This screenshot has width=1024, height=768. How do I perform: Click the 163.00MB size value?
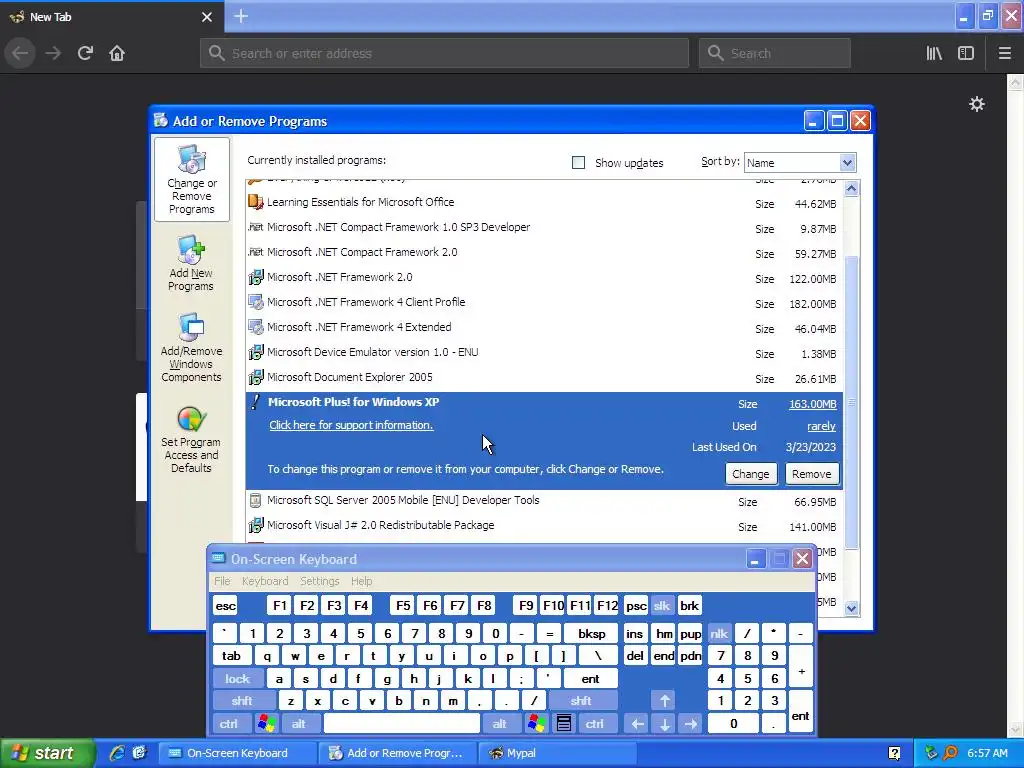click(x=812, y=404)
